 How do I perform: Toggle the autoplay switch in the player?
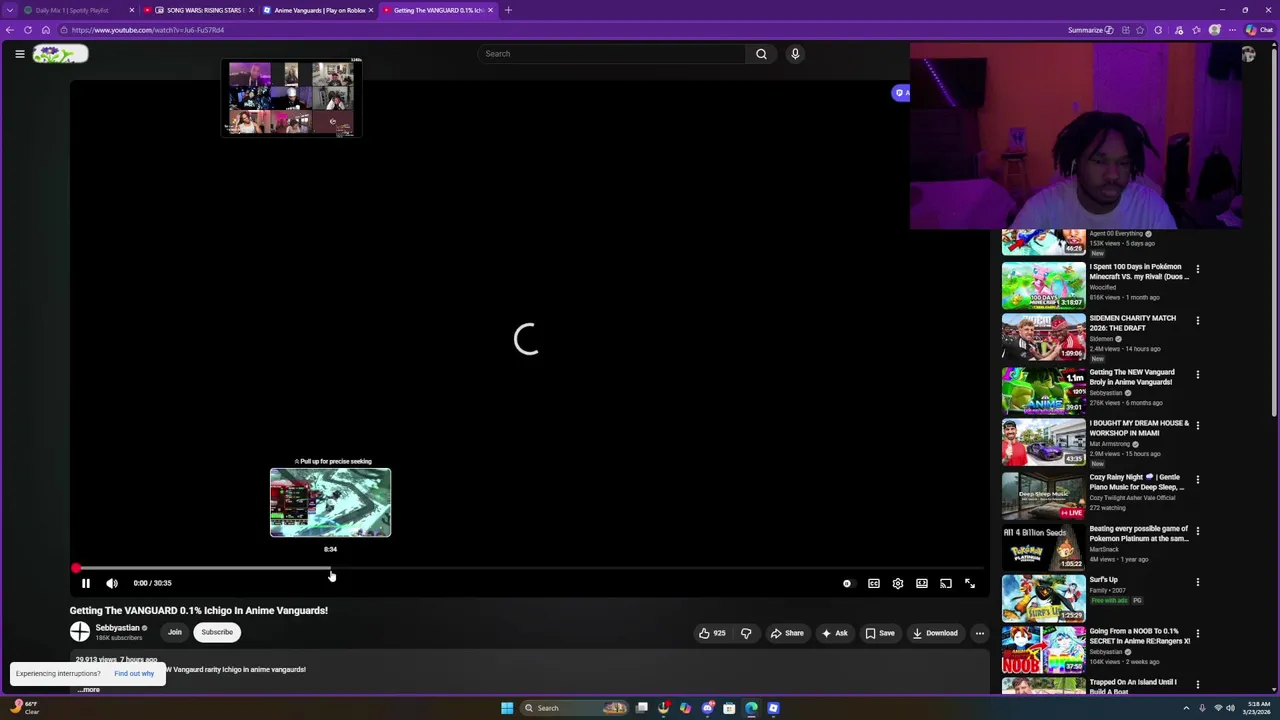click(847, 583)
